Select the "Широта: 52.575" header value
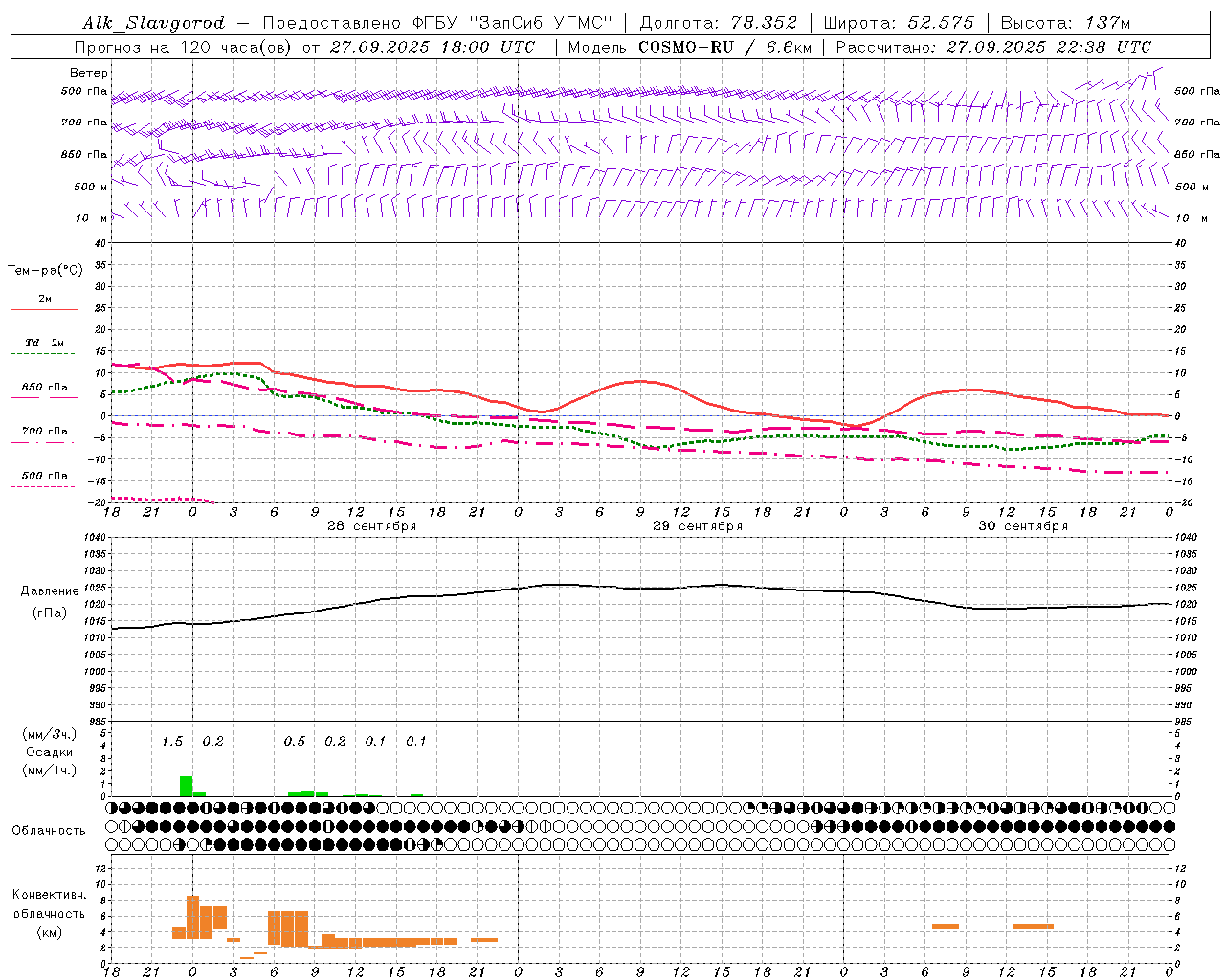This screenshot has width=1225, height=980. [x=899, y=23]
